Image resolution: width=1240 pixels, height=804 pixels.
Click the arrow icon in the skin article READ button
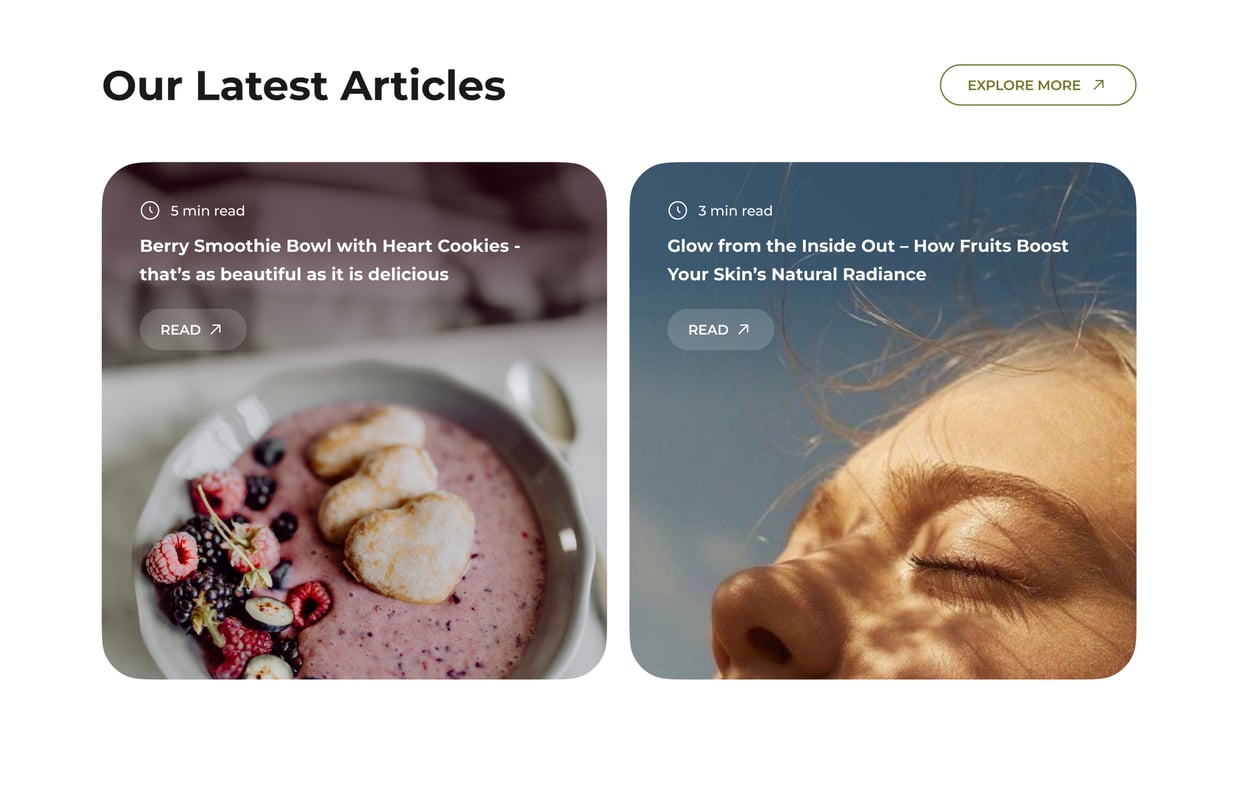click(743, 329)
